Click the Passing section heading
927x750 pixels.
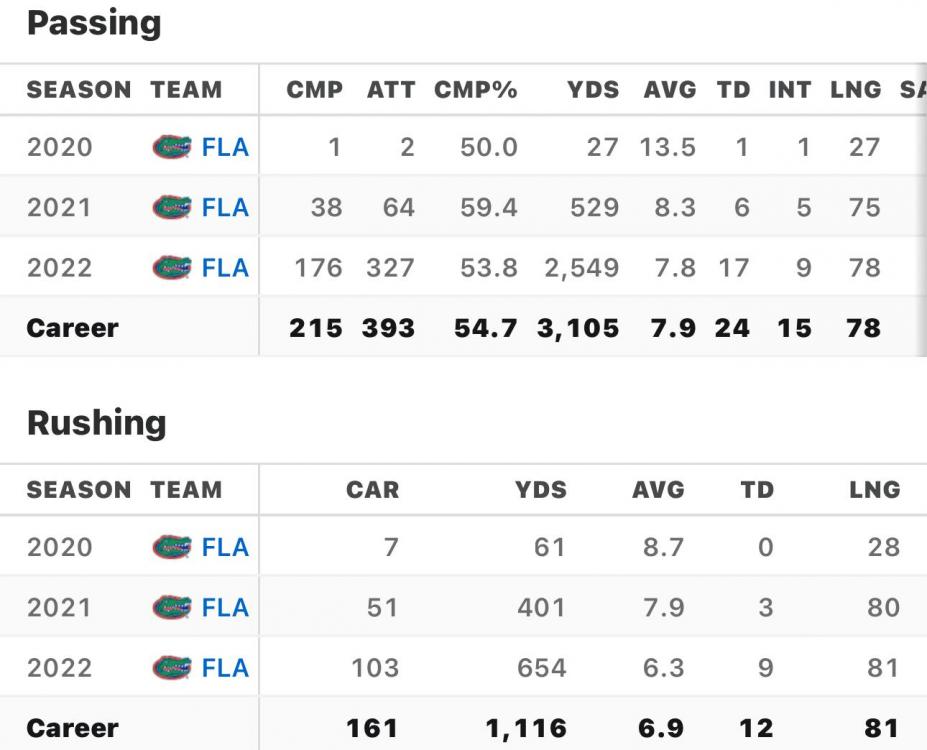coord(94,24)
